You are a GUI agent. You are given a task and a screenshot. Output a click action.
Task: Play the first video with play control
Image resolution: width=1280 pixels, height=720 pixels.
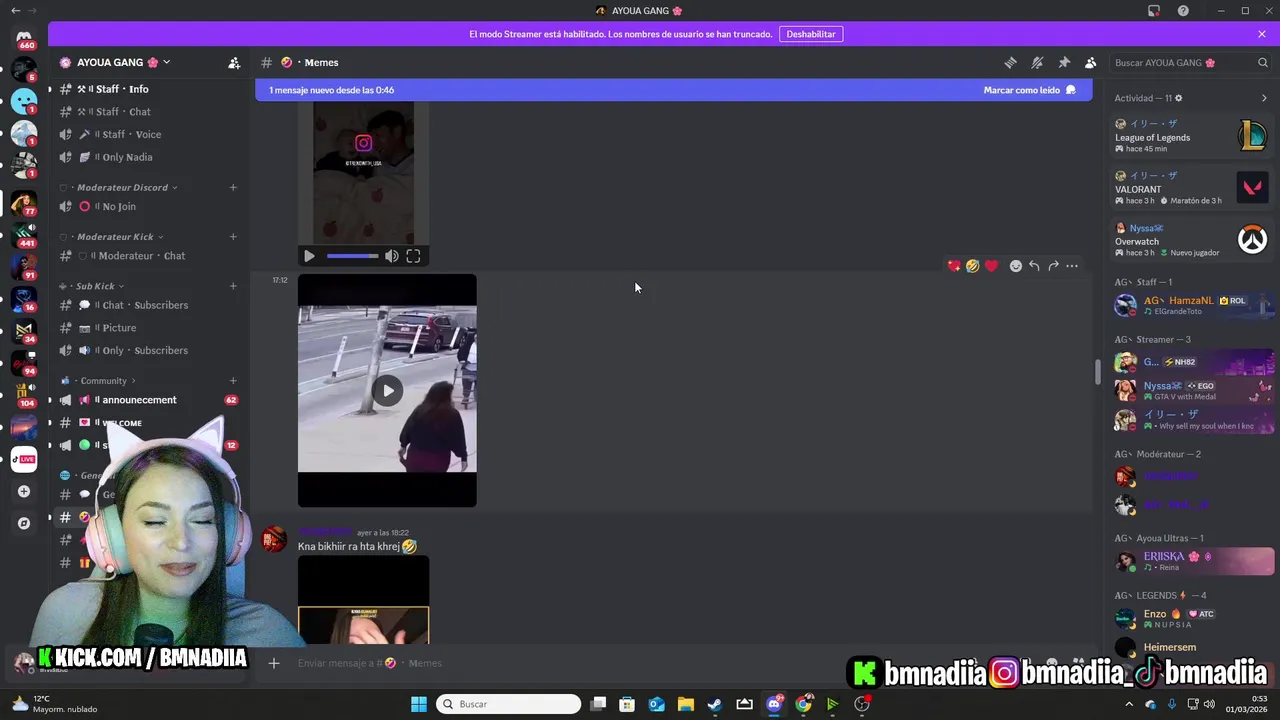(309, 256)
